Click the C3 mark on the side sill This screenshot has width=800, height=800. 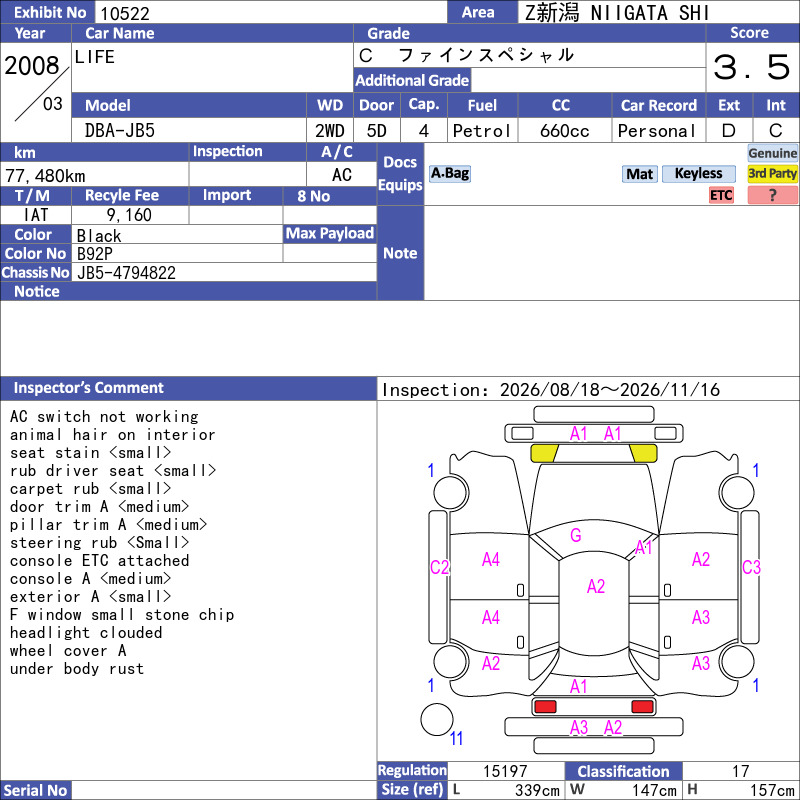pos(751,567)
